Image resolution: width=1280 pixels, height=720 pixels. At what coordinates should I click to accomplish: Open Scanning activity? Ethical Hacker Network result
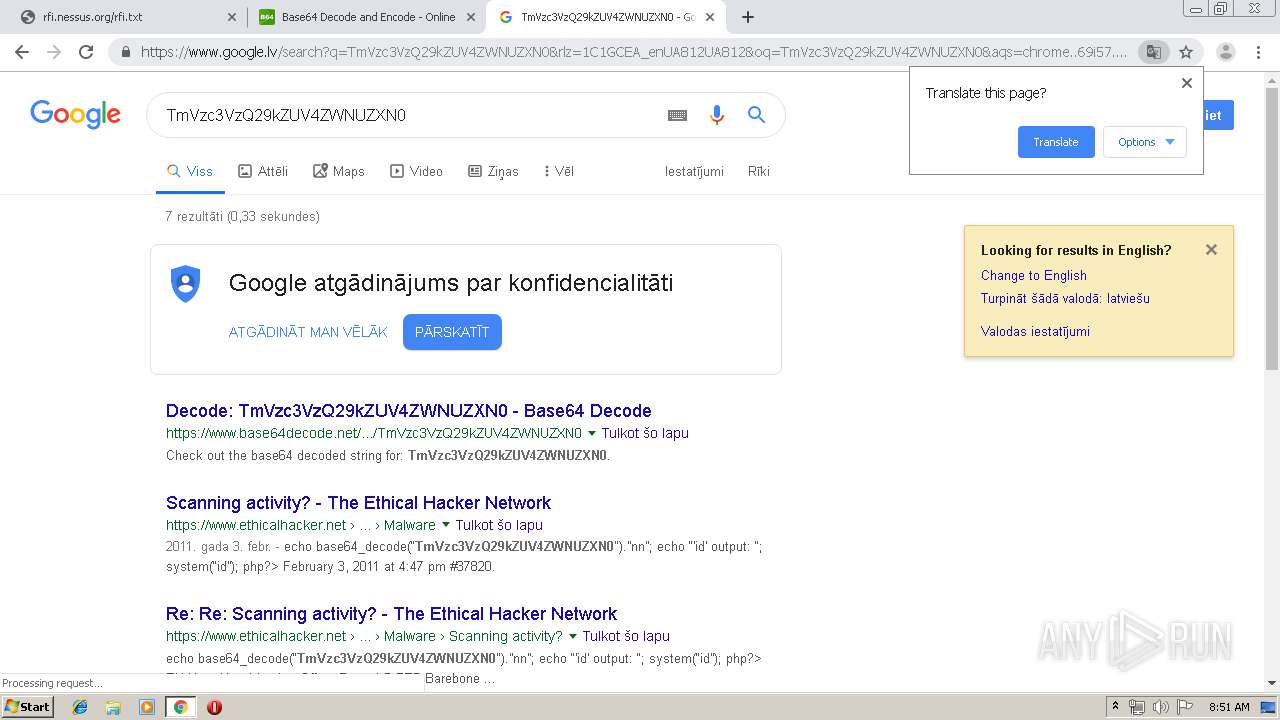point(358,502)
